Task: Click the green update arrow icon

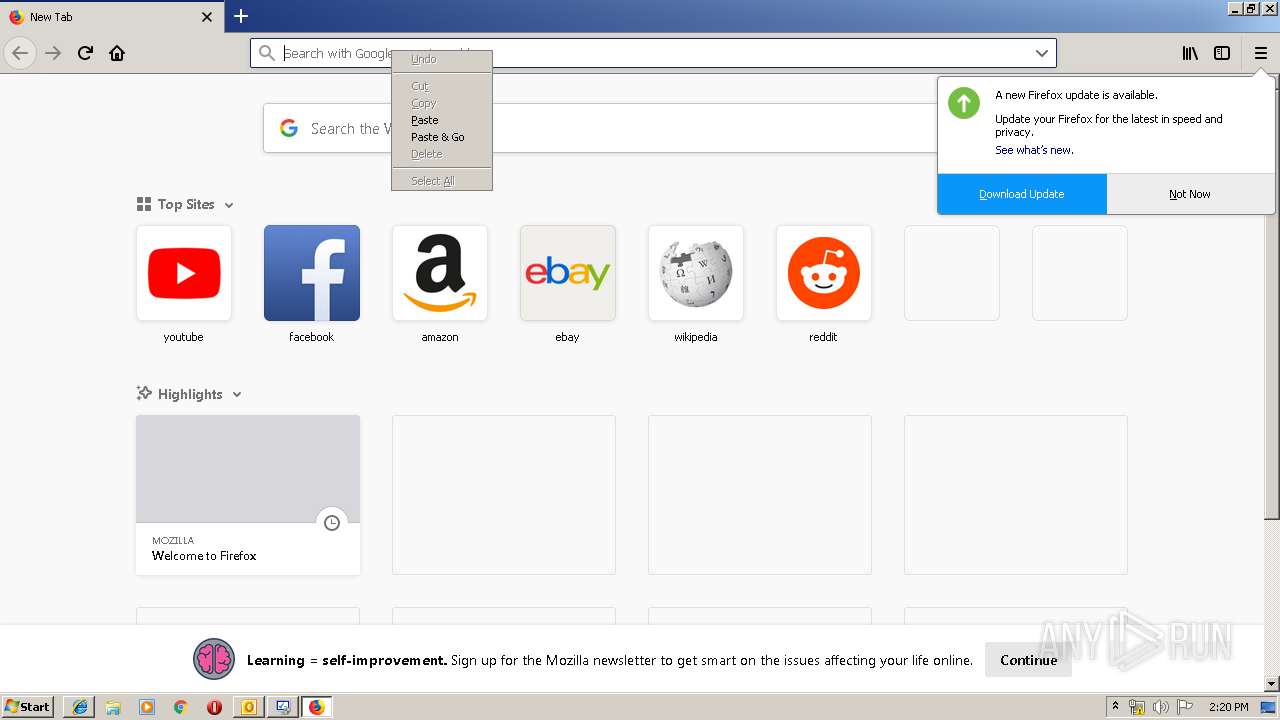Action: point(964,103)
